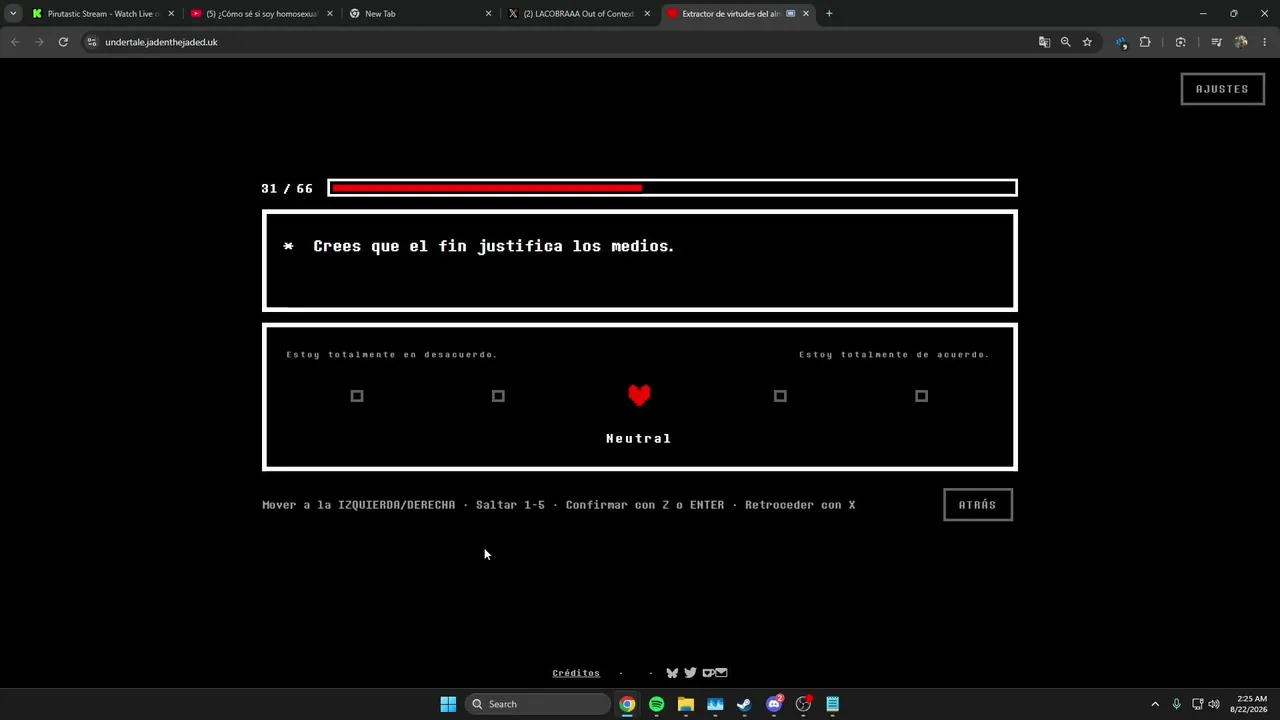Click the red quiz progress bar

[672, 188]
